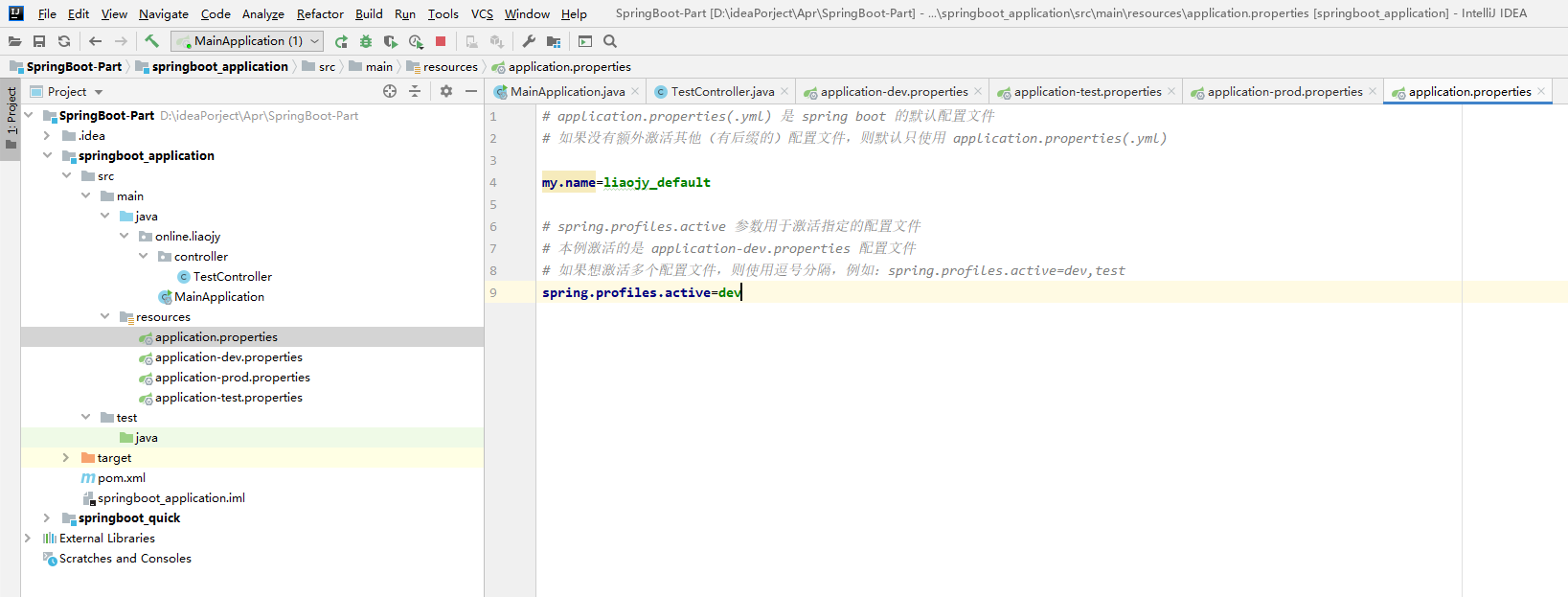Image resolution: width=1568 pixels, height=597 pixels.
Task: Open the VCS menu
Action: [482, 13]
